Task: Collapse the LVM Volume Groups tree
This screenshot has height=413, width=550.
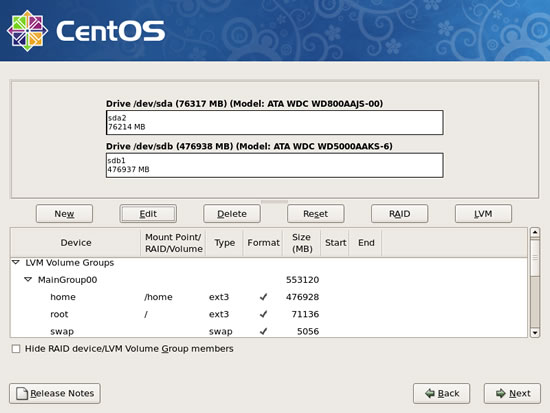Action: point(16,262)
